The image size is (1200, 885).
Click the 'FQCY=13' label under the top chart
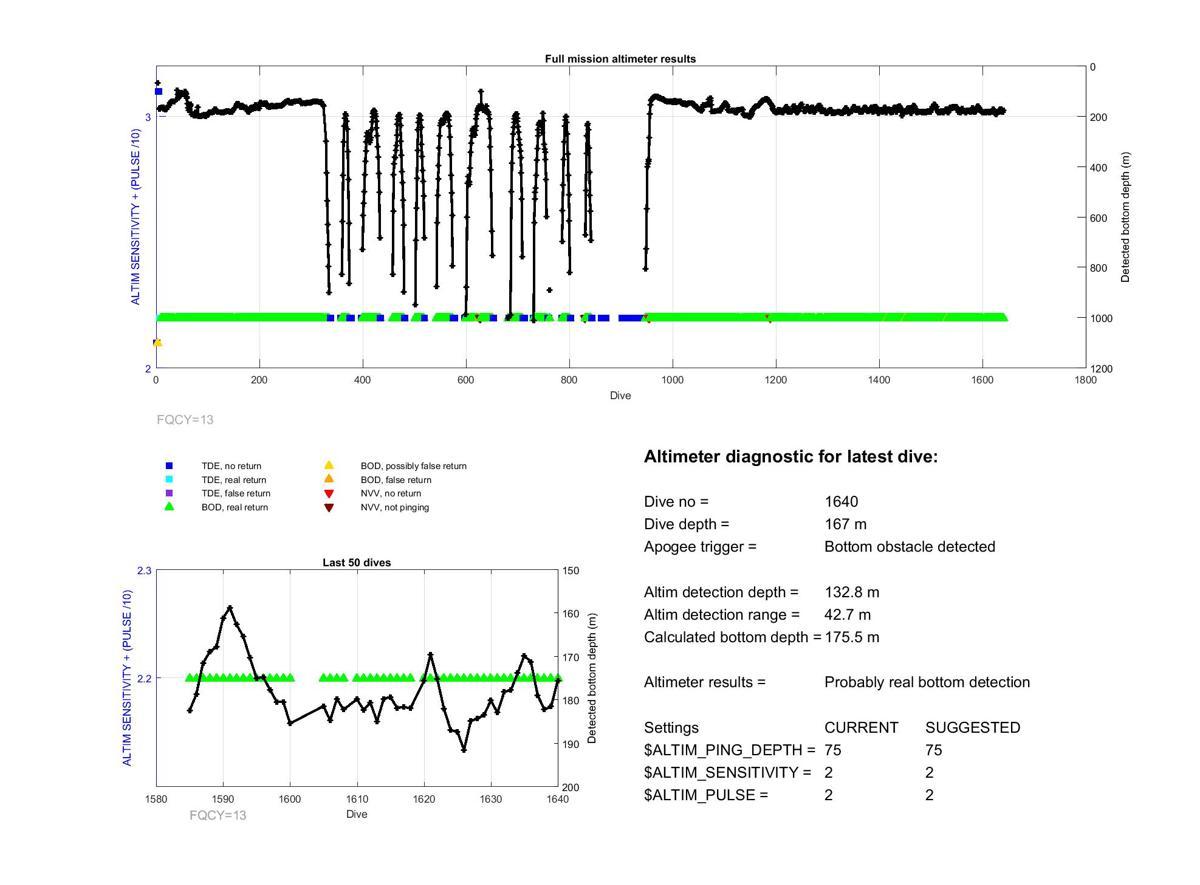coord(185,420)
